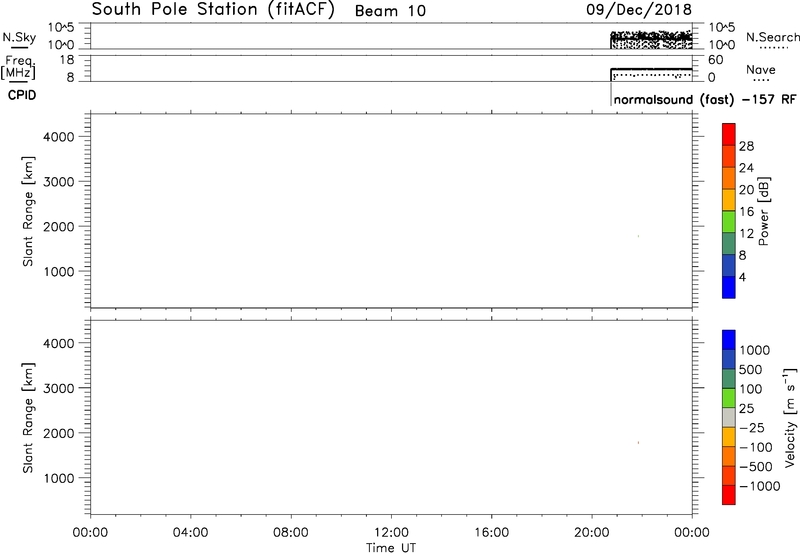
Task: Click '4000' on power panel range axis
Action: click(59, 137)
